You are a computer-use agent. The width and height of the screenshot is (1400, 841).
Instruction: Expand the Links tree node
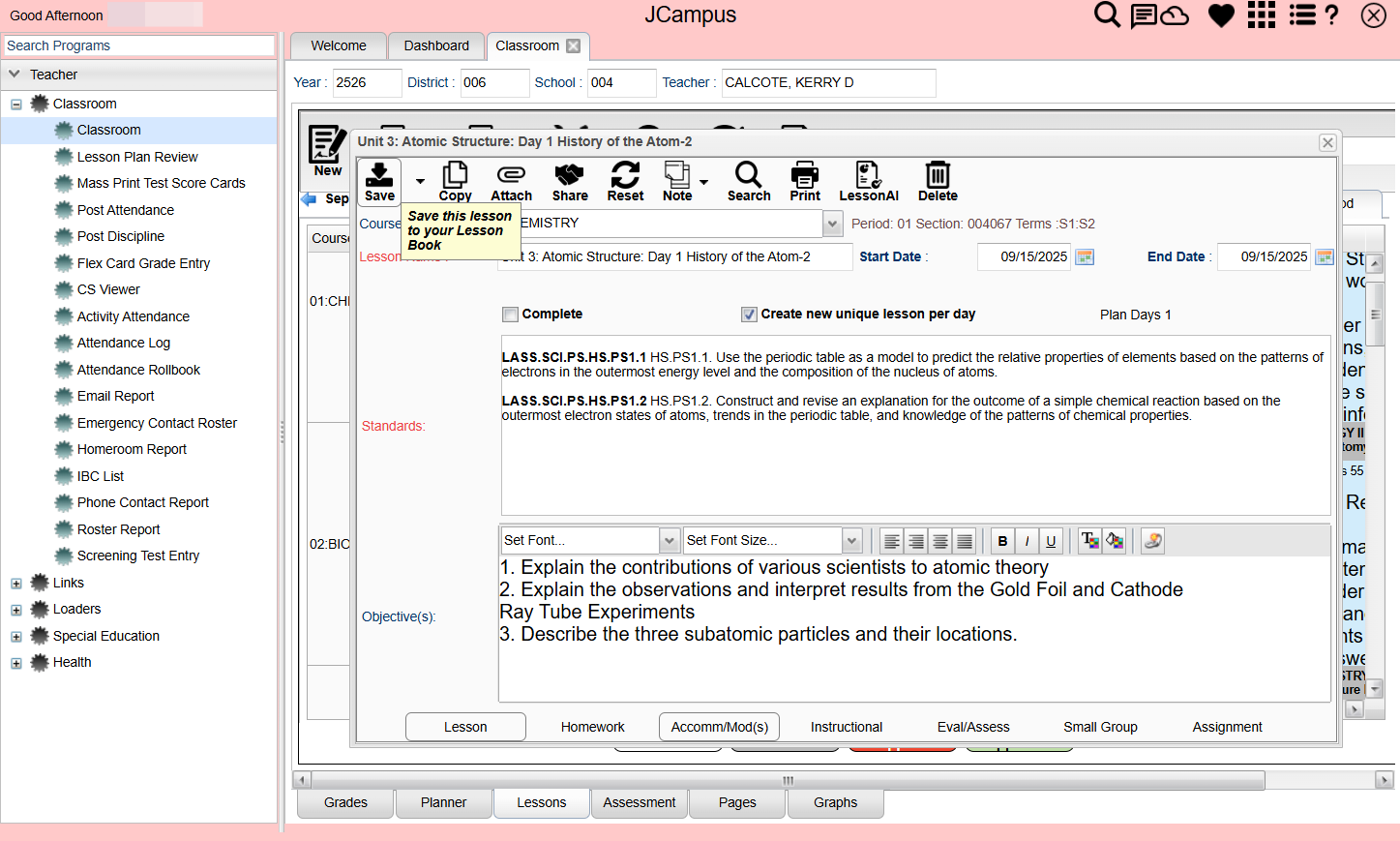pyautogui.click(x=16, y=584)
